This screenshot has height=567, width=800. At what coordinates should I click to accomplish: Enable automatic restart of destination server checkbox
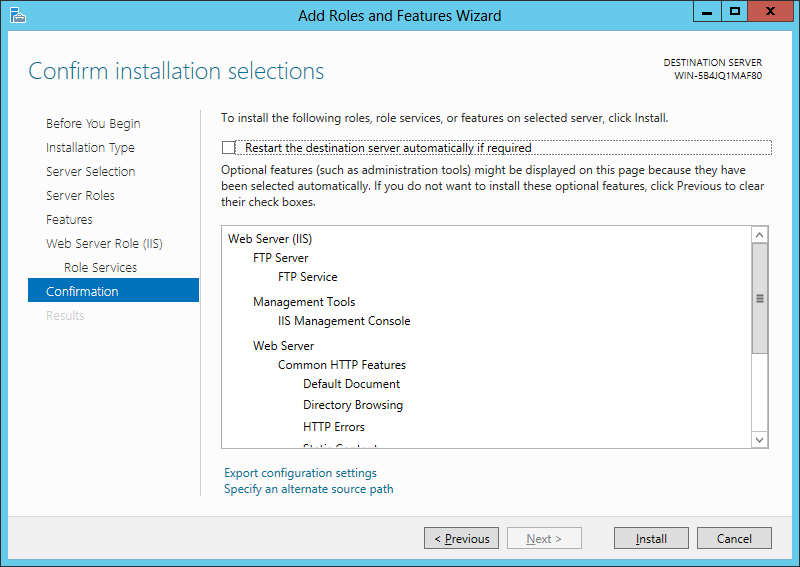pos(229,148)
